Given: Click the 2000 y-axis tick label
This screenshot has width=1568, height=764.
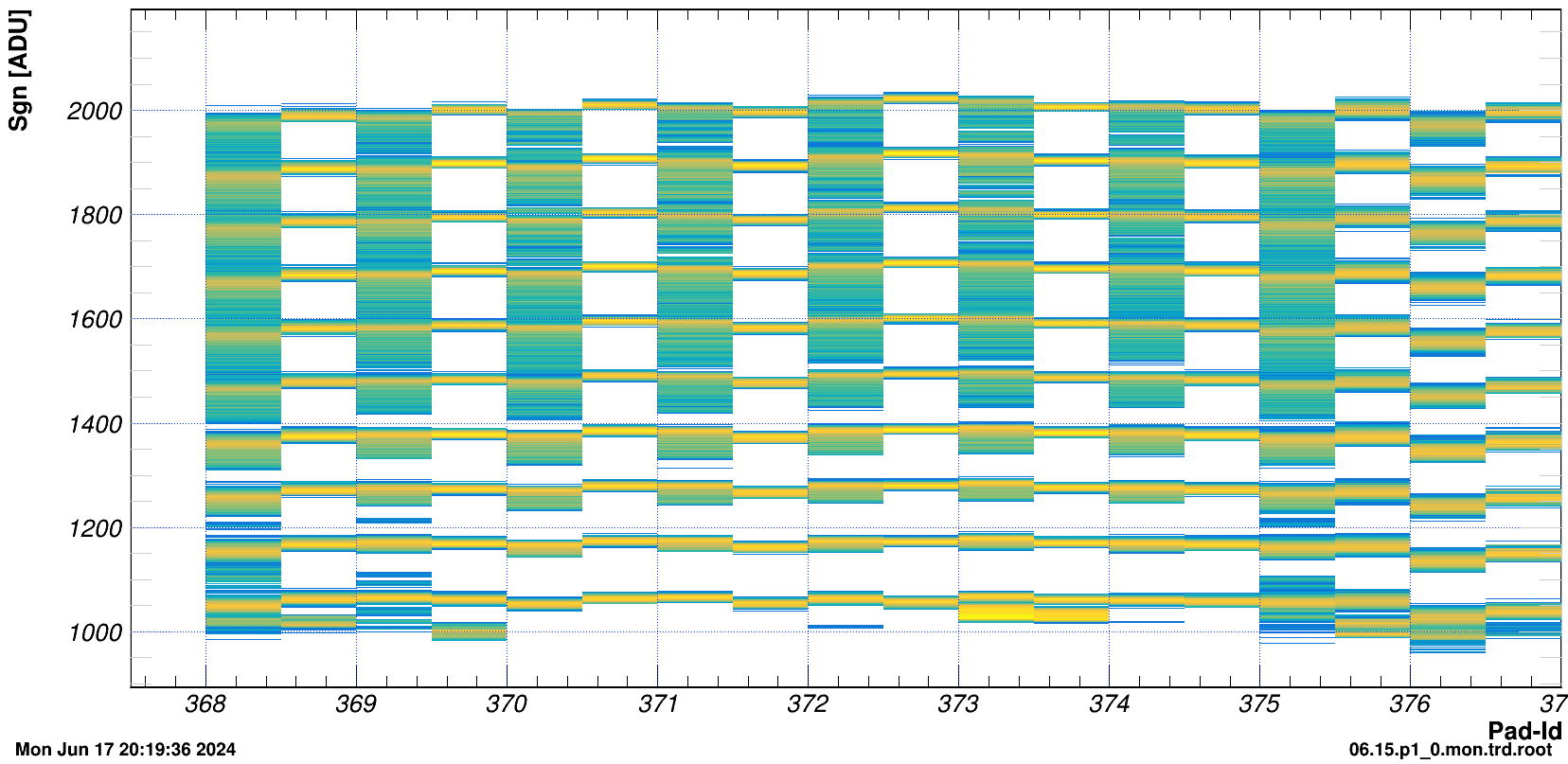Looking at the screenshot, I should point(95,112).
